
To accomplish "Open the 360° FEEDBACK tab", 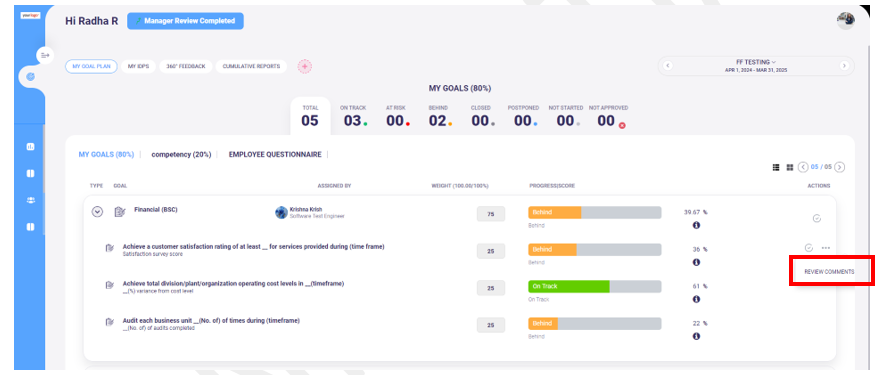I will [x=186, y=66].
